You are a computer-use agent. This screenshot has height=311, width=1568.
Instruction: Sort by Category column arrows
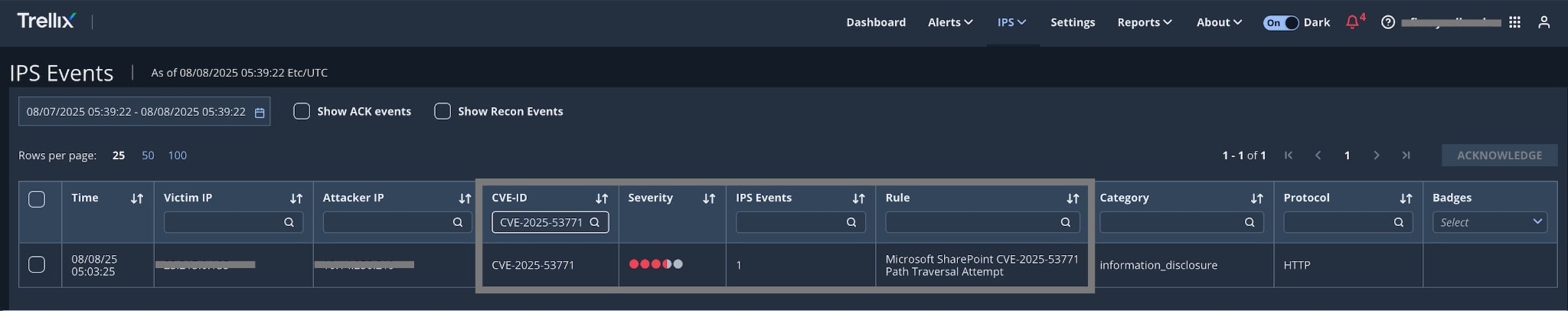coord(1256,198)
